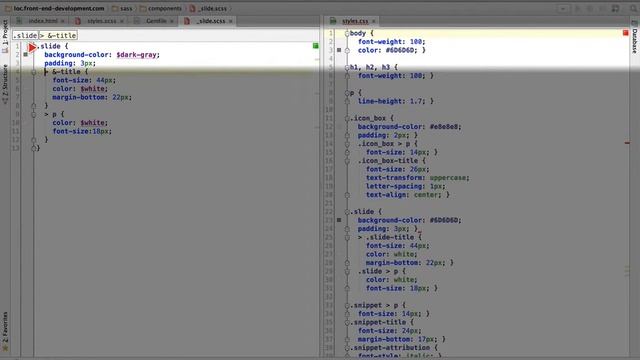Click the Run toolbar icon
This screenshot has height=360, width=640.
578,9
